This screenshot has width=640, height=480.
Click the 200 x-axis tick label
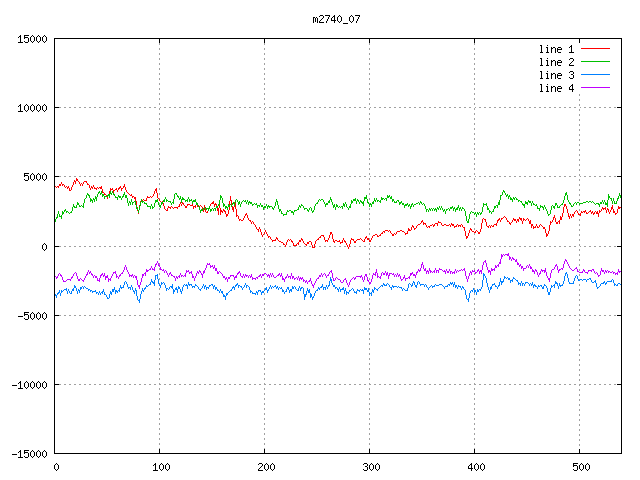coord(265,467)
